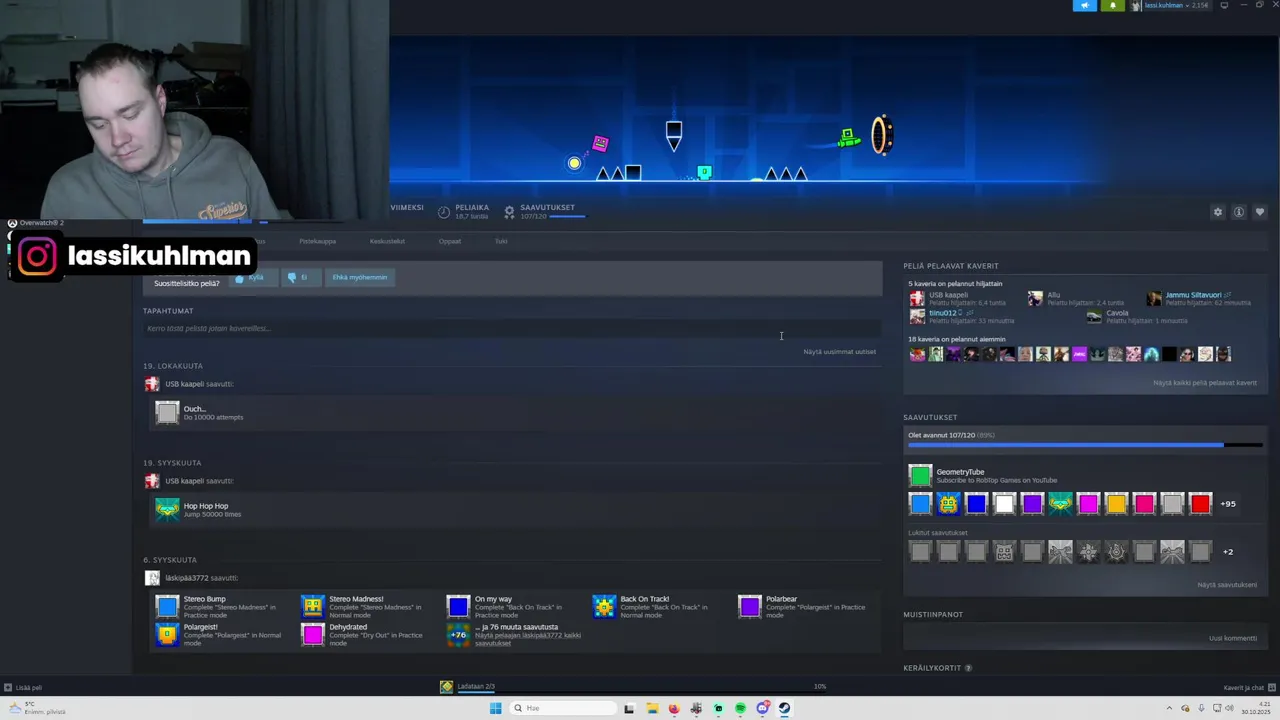
Task: Open friend Allu profile avatar
Action: (1035, 298)
